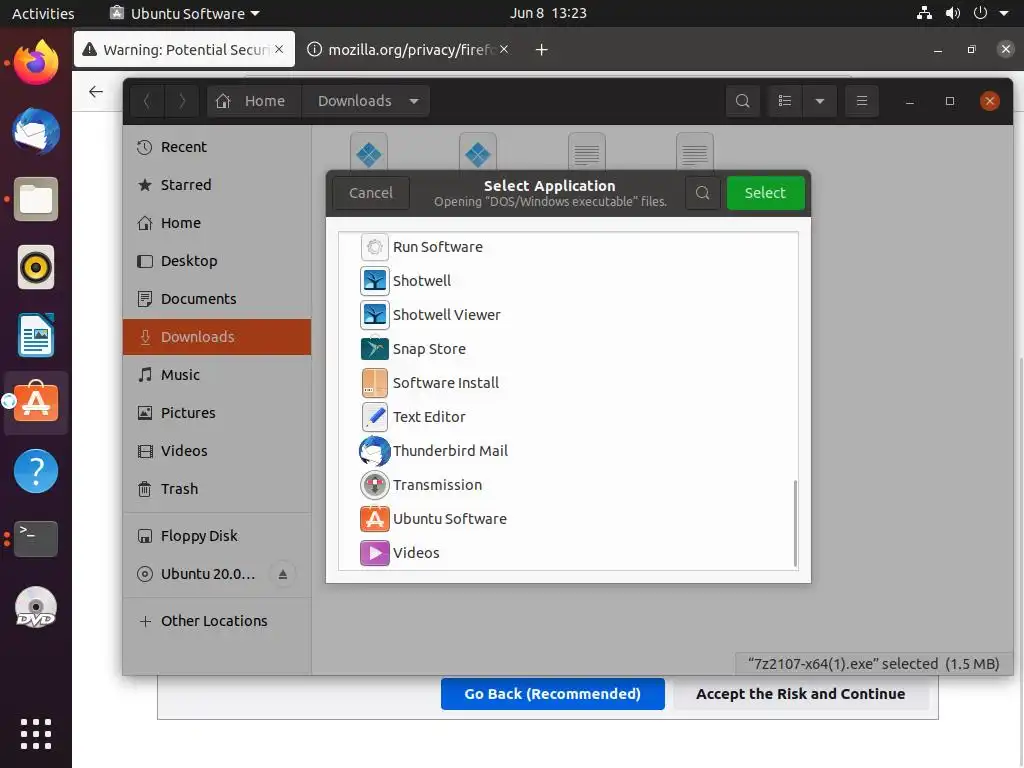The width and height of the screenshot is (1024, 768).
Task: Click Accept the Risk and Continue
Action: (x=800, y=694)
